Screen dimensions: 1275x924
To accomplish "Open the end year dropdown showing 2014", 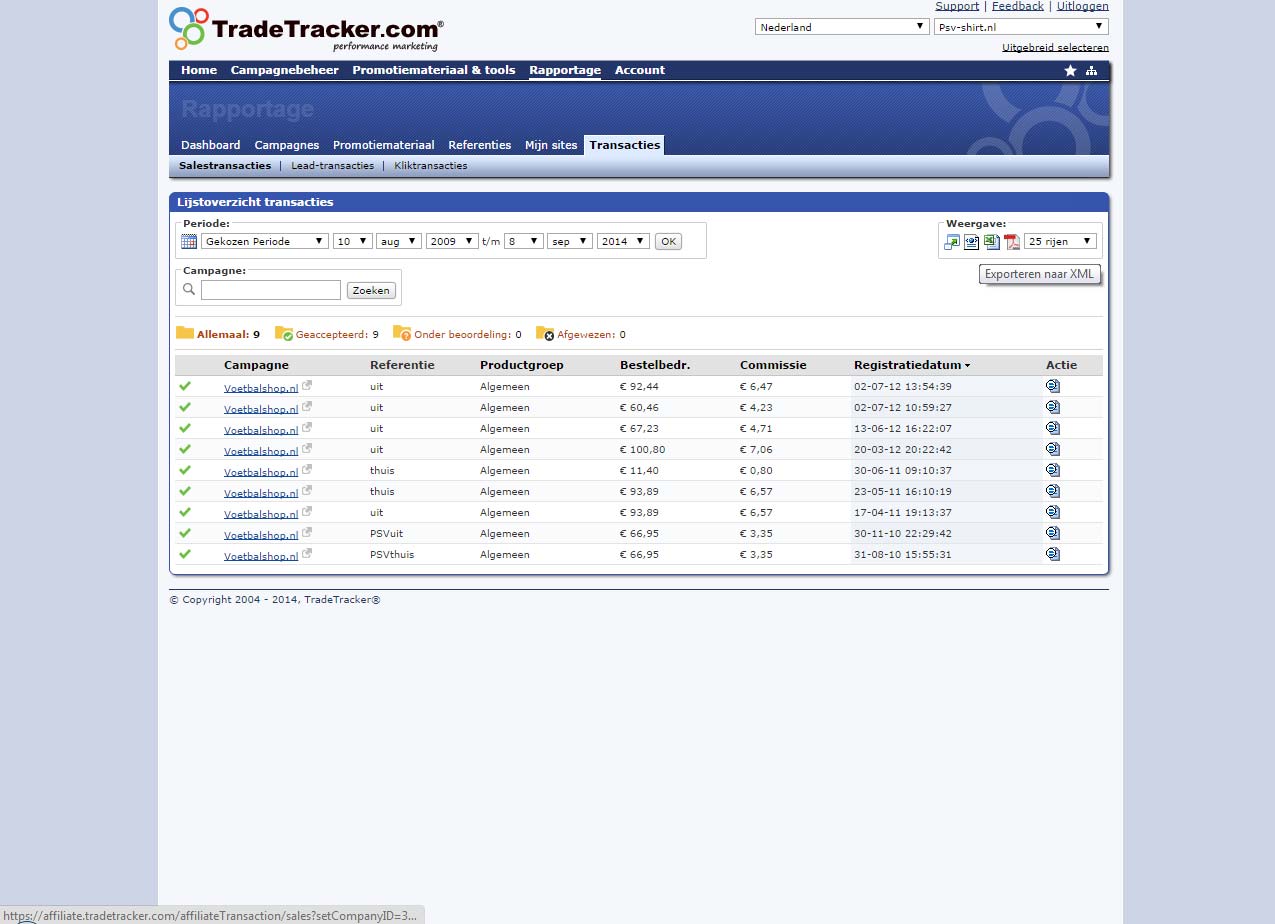I will (624, 241).
